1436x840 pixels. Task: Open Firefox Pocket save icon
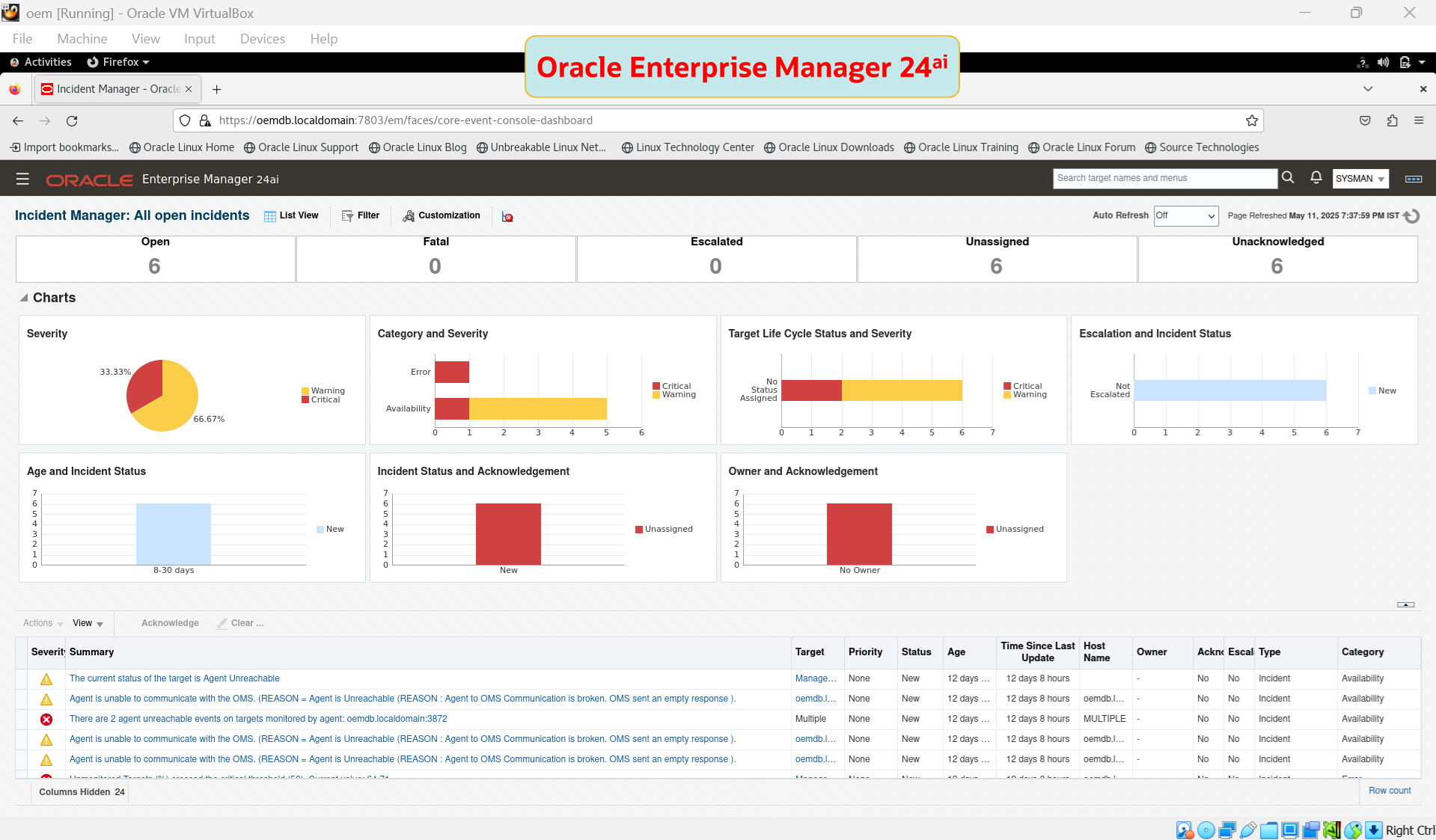click(1365, 120)
